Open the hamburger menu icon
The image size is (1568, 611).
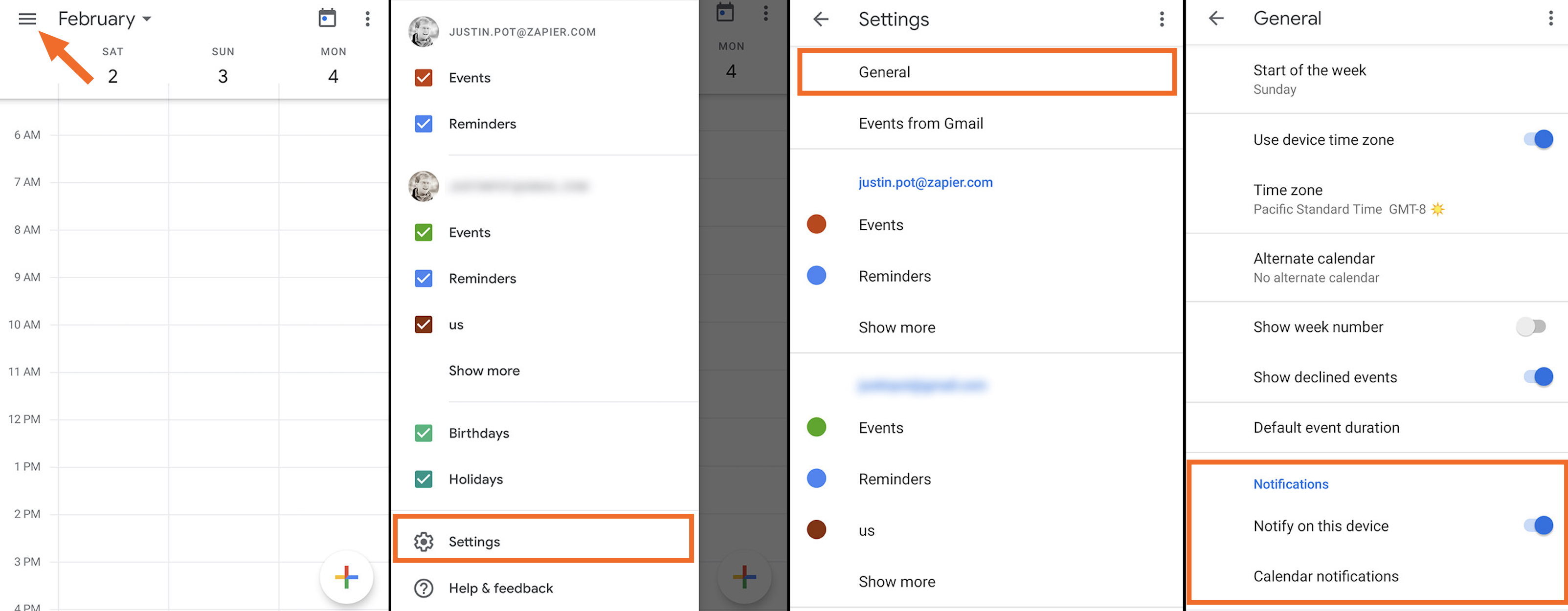point(27,18)
